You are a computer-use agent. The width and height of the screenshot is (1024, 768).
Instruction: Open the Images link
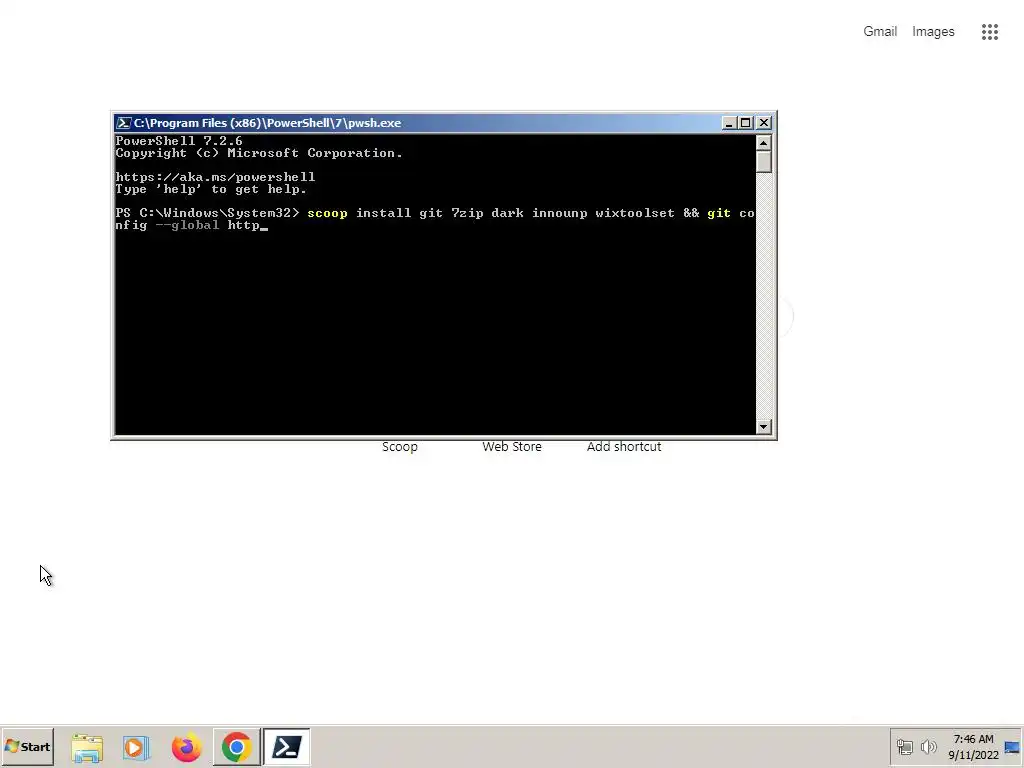(933, 31)
